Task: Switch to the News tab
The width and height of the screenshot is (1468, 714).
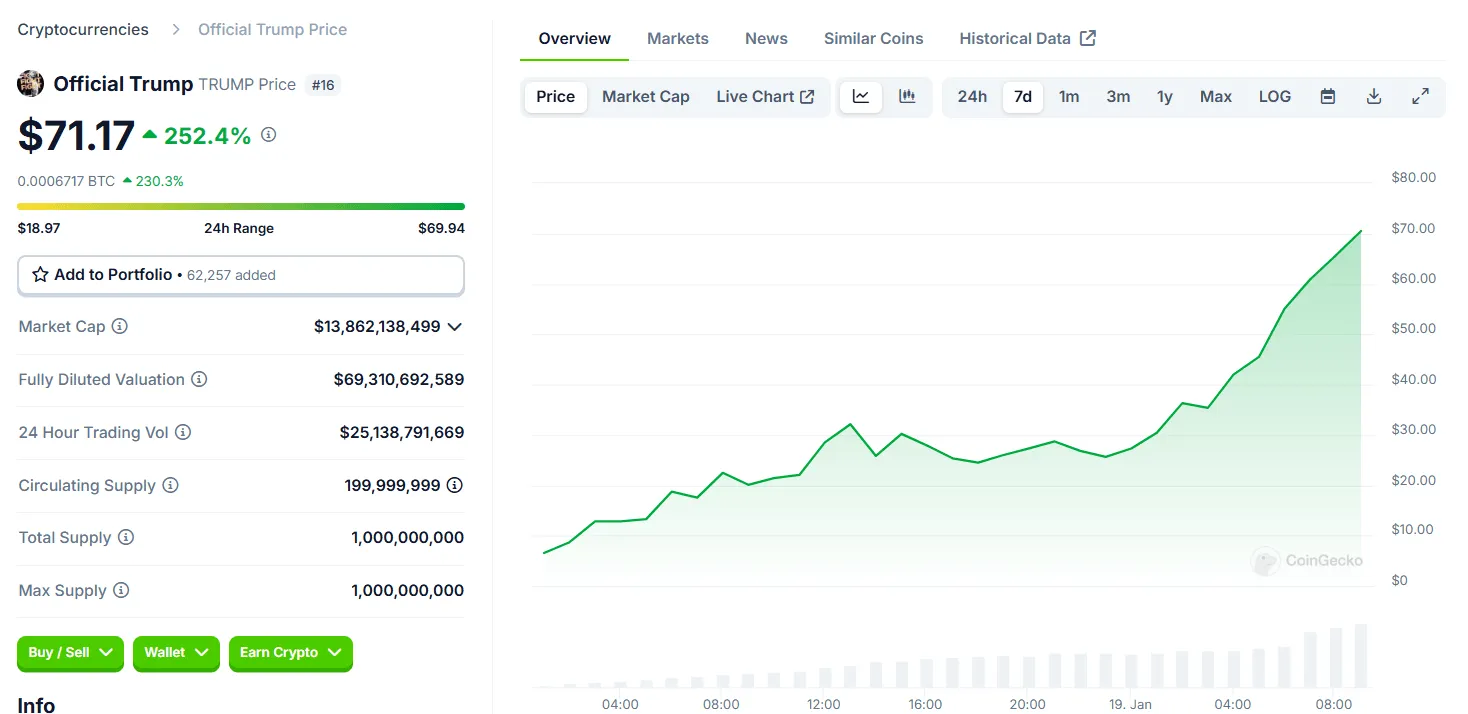Action: pos(766,39)
